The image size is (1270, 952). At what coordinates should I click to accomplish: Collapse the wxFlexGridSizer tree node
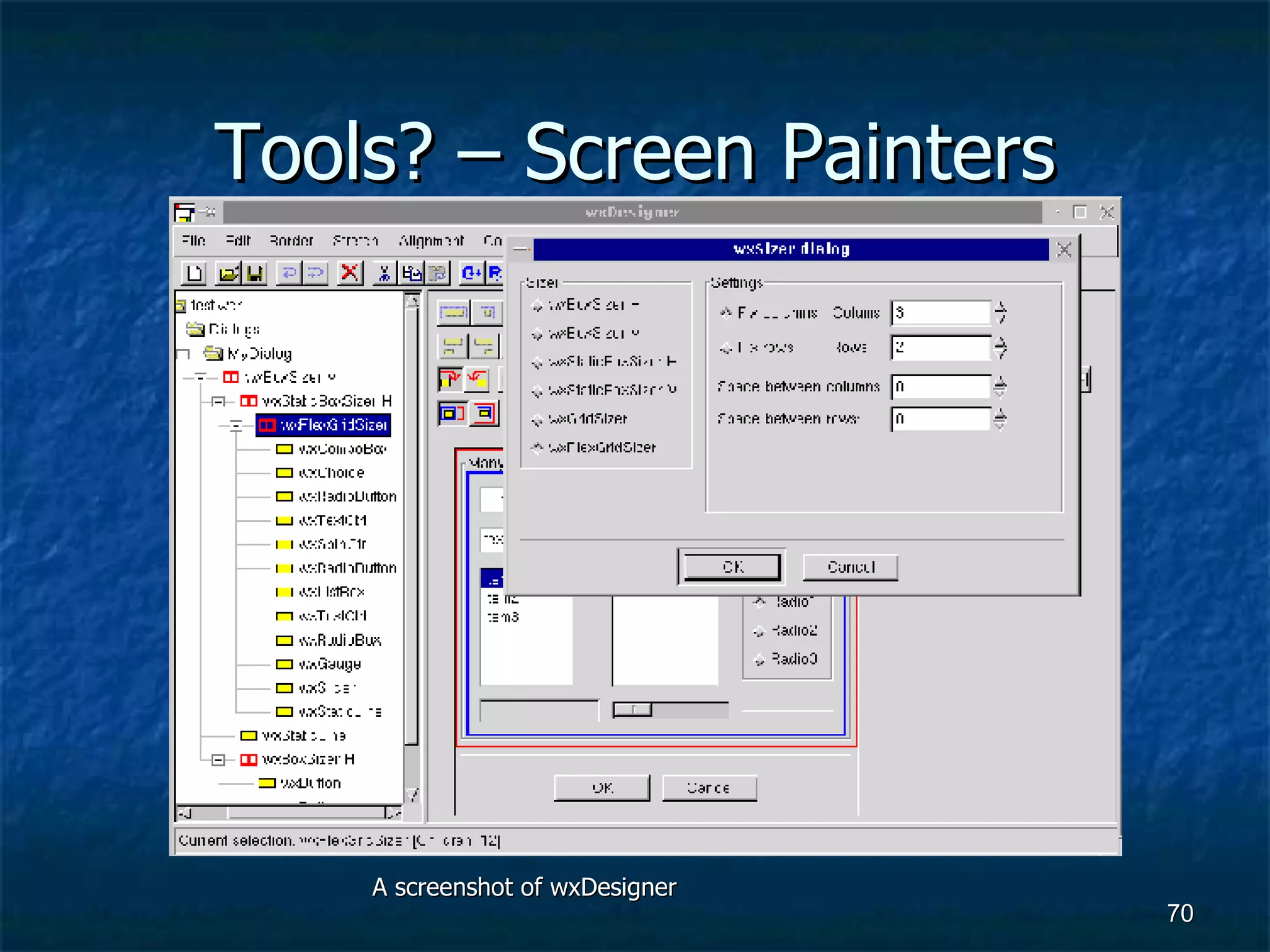pos(236,425)
